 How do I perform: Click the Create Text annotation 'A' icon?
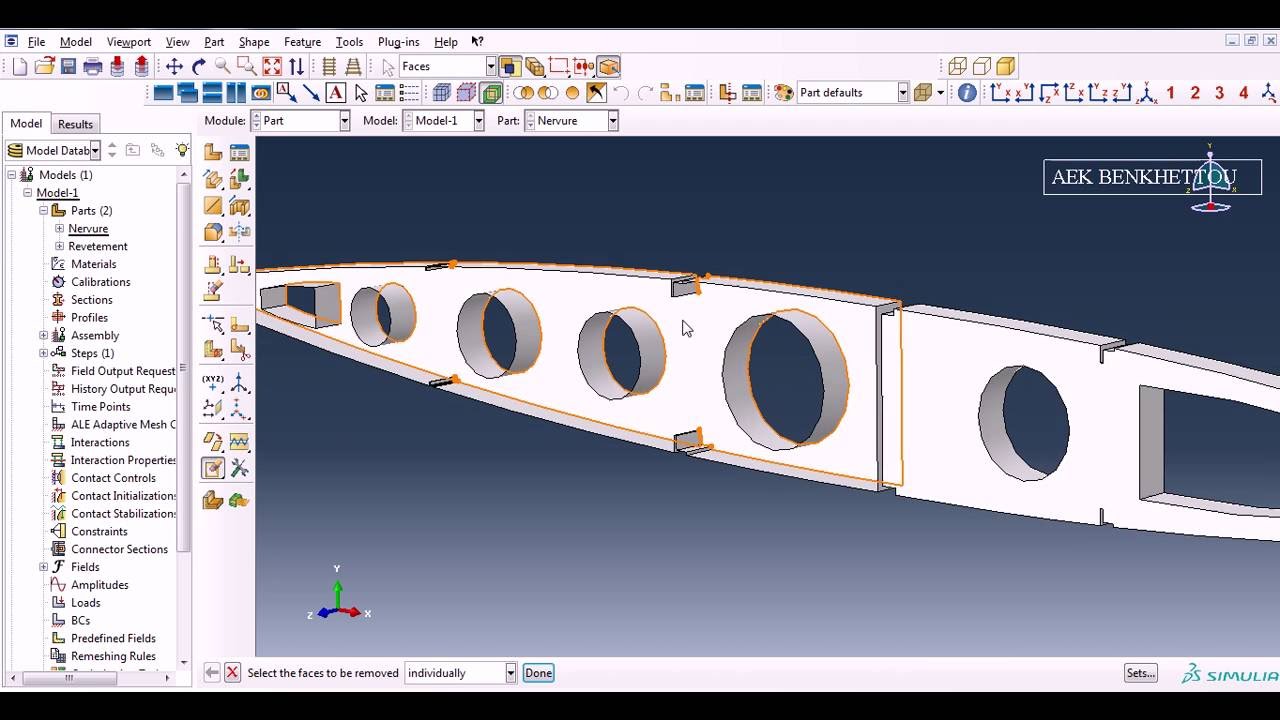coord(335,92)
